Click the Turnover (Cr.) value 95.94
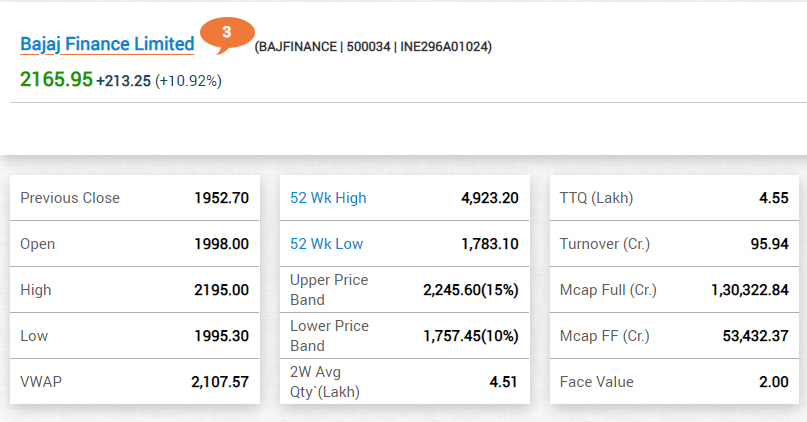The image size is (807, 422). click(769, 243)
